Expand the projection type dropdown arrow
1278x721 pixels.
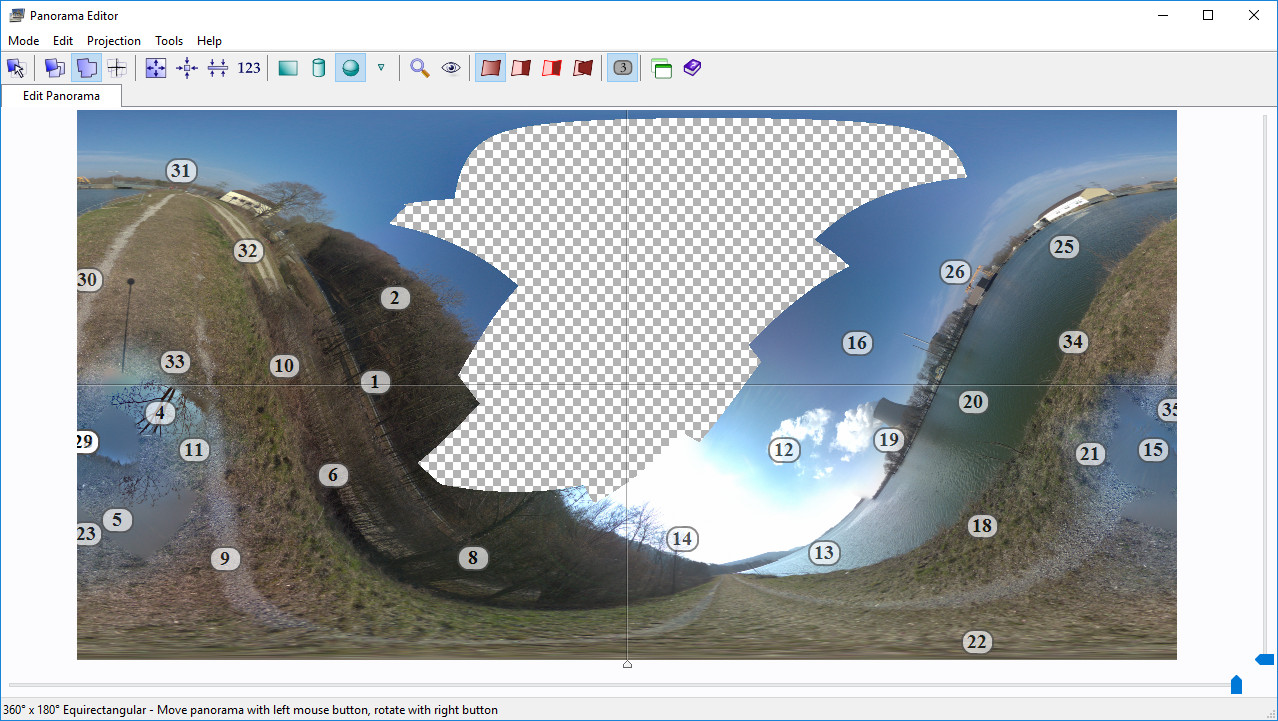point(381,68)
